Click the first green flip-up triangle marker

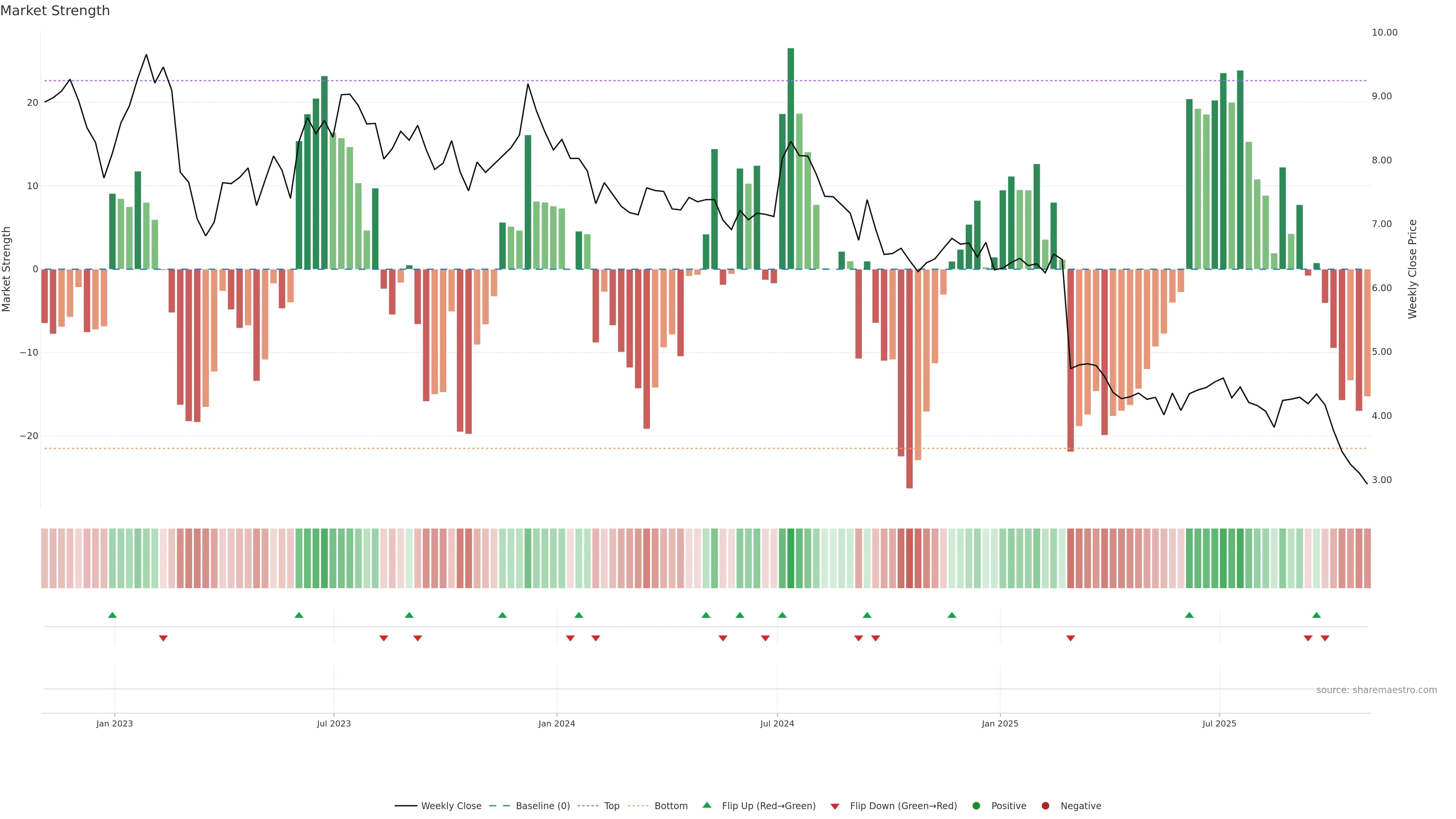point(113,615)
